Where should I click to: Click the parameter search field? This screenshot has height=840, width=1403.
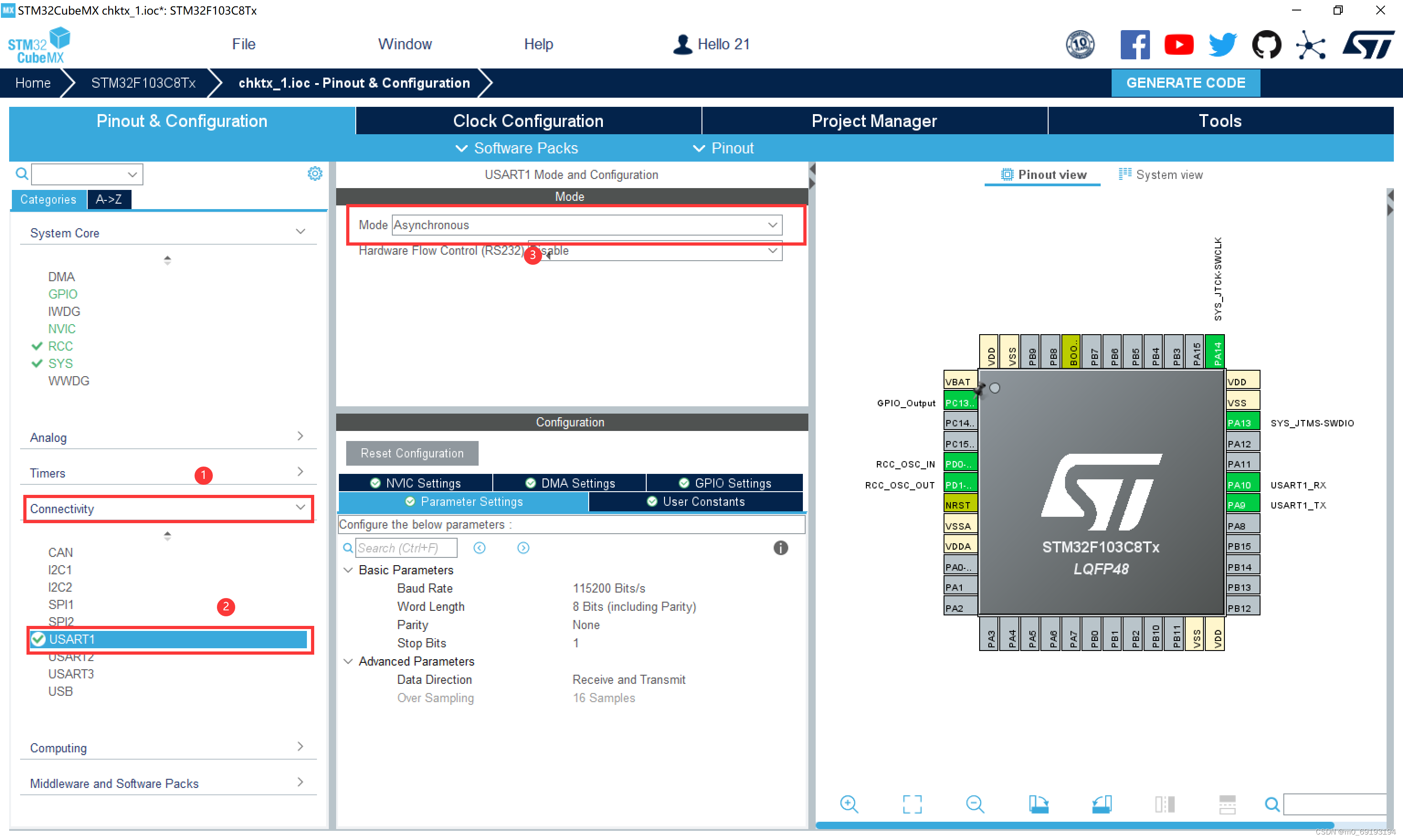(406, 548)
